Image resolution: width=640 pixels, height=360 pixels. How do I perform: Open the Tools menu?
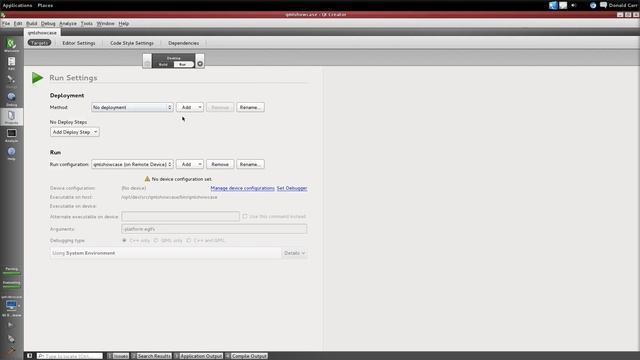[87, 23]
